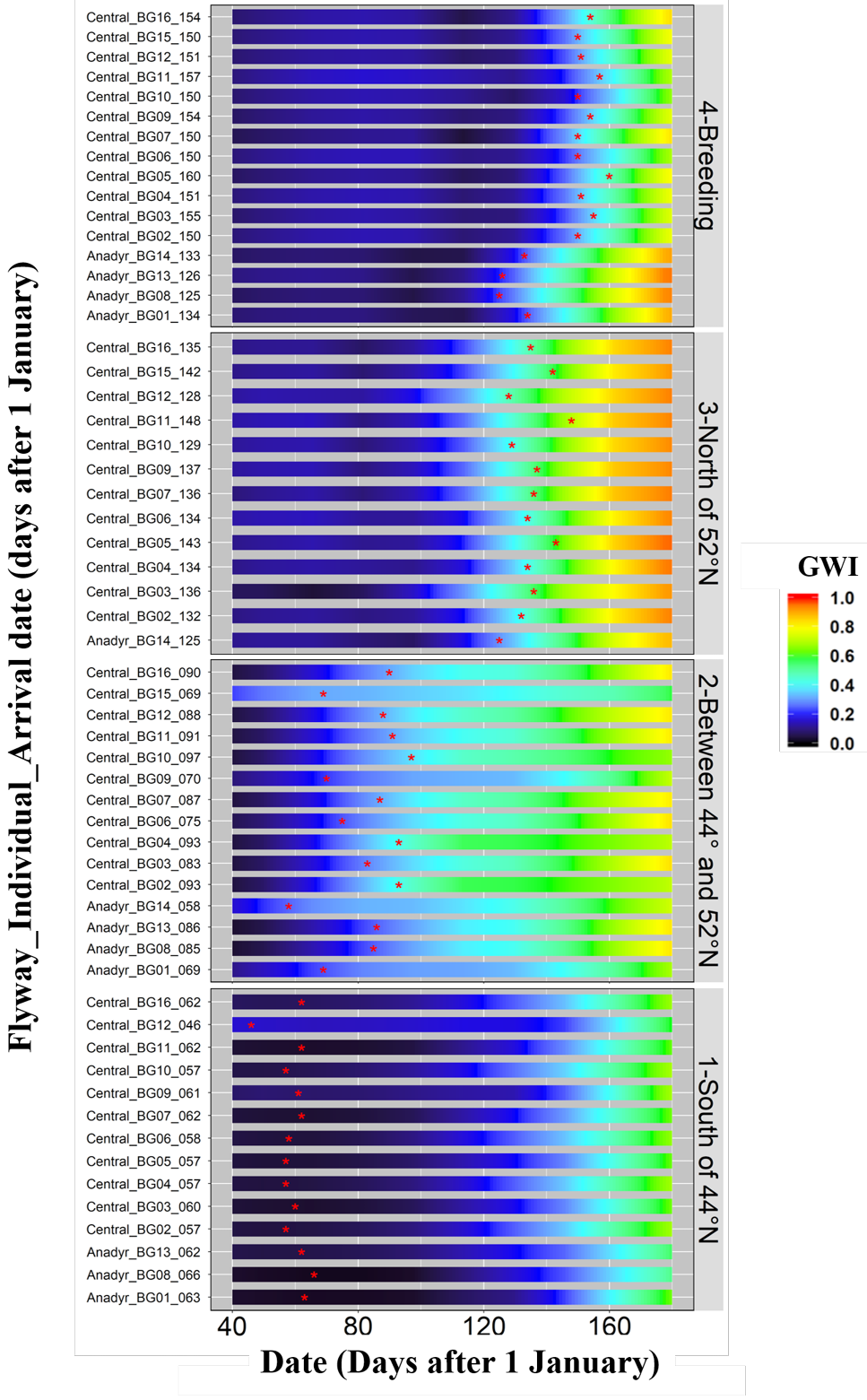This screenshot has height=1400, width=867.
Task: Click the 1.0 value on GWI legend
Action: click(x=842, y=598)
